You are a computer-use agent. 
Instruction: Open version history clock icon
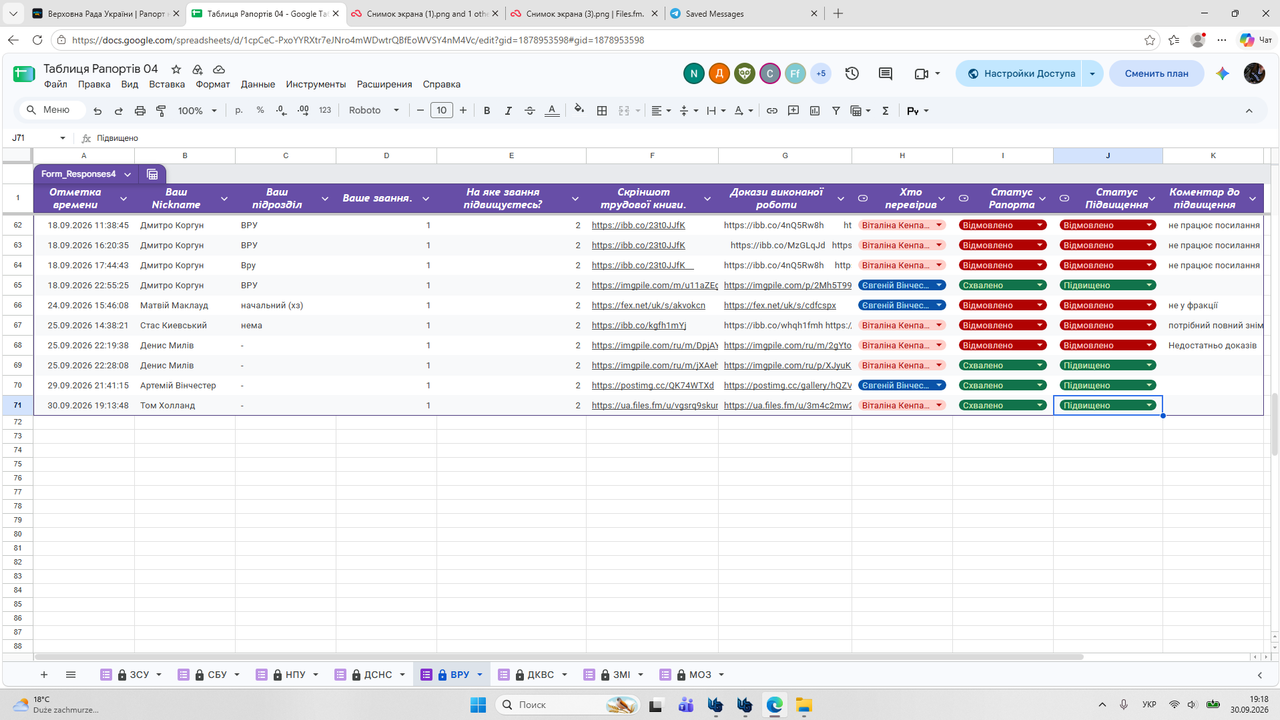tap(852, 74)
